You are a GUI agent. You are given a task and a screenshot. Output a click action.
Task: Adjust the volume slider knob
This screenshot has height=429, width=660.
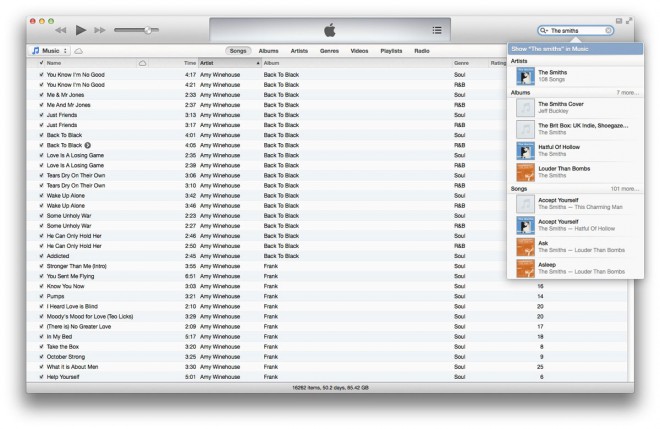point(148,30)
